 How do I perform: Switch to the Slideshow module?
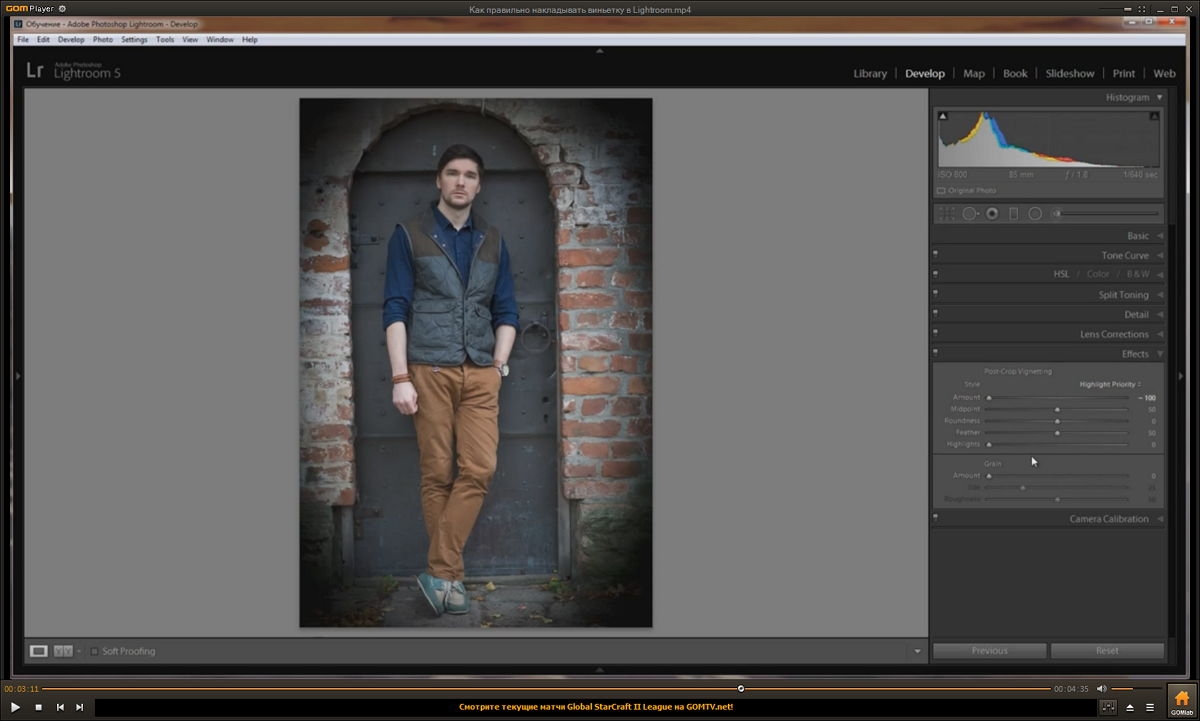tap(1070, 73)
